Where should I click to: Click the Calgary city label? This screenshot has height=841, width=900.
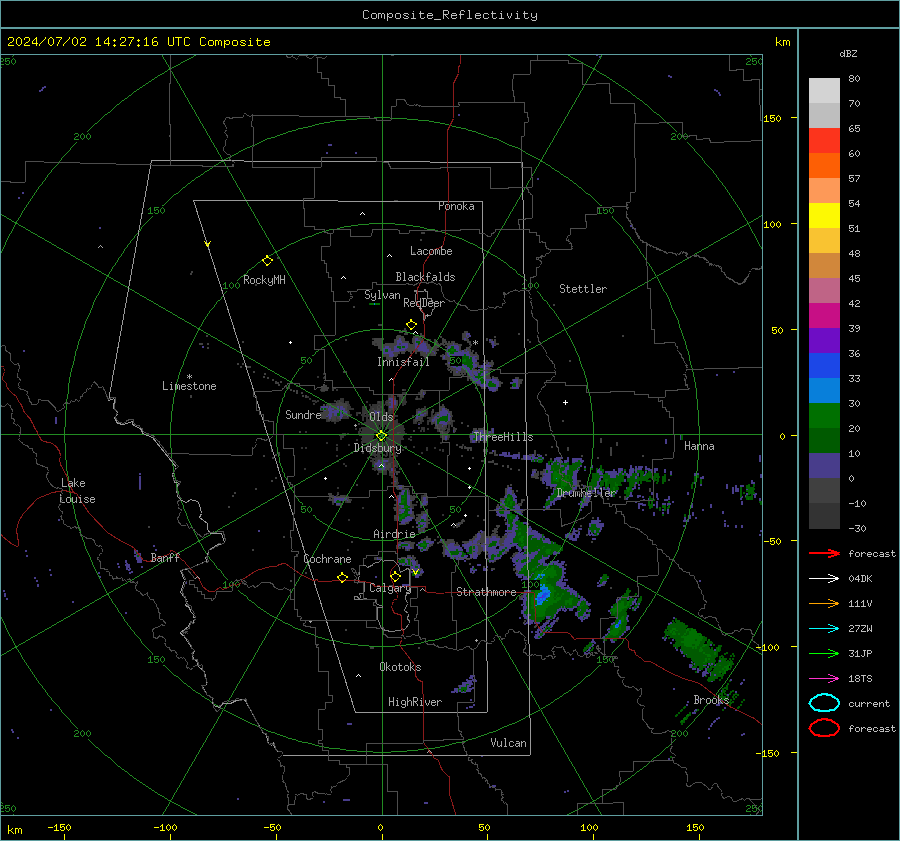[x=390, y=588]
